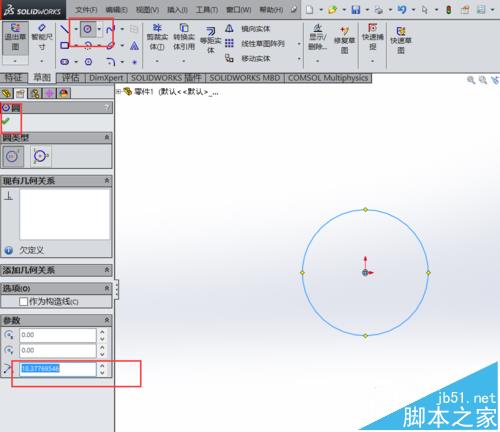Click Mirror Entities (镜向实体) tool
The width and height of the screenshot is (500, 432).
click(248, 29)
